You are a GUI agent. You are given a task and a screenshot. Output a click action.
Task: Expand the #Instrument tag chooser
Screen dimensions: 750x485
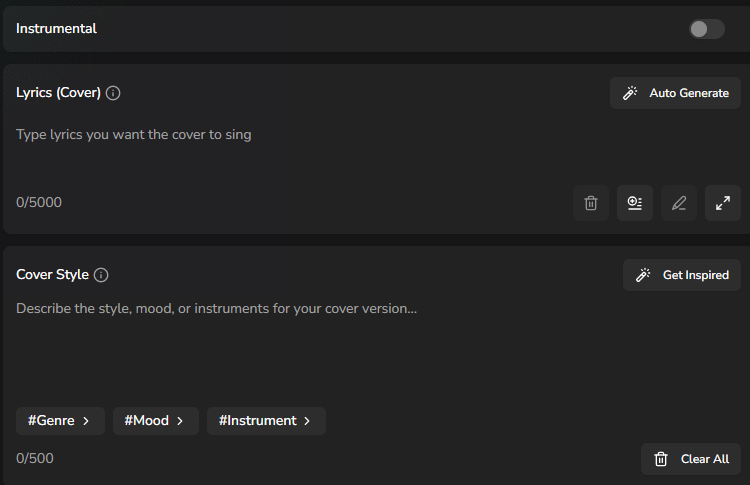(x=266, y=421)
